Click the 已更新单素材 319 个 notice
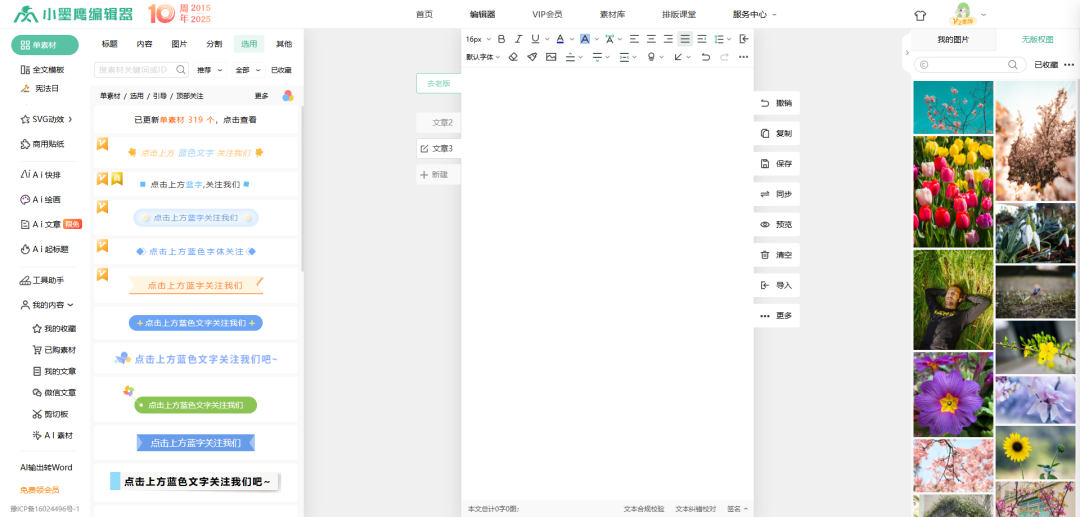 click(196, 120)
